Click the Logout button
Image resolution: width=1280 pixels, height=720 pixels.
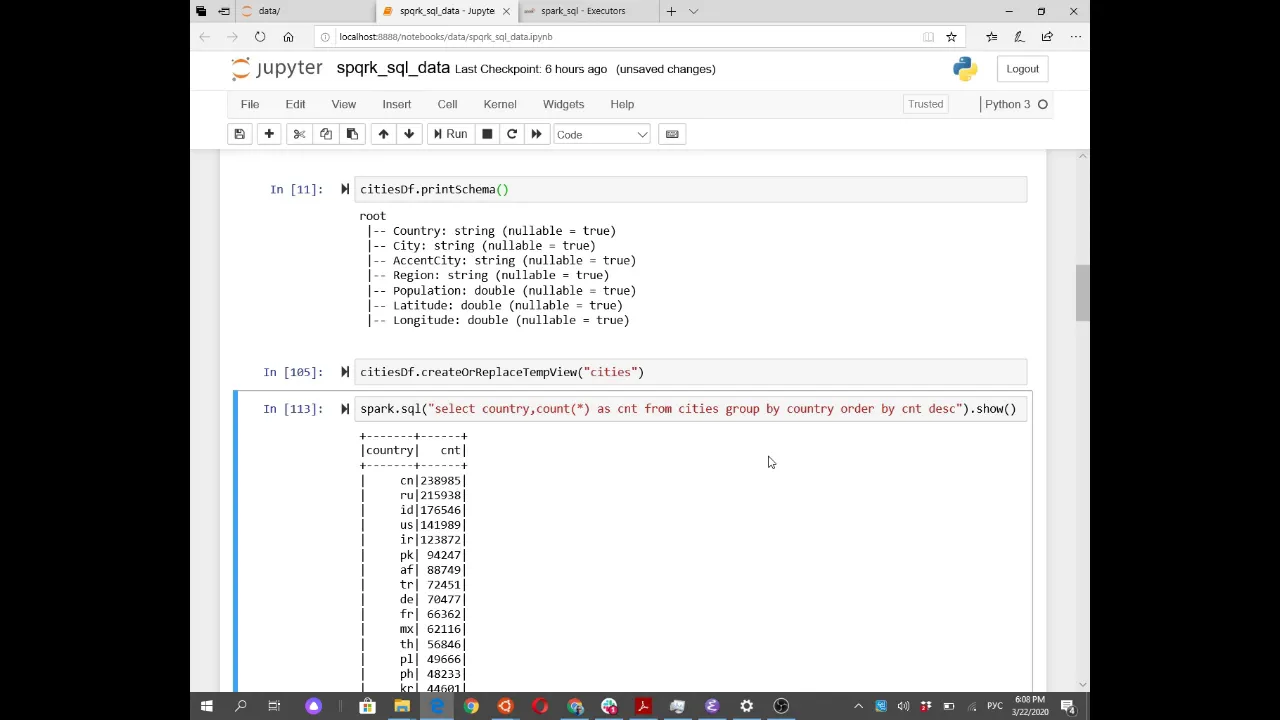[x=1022, y=69]
